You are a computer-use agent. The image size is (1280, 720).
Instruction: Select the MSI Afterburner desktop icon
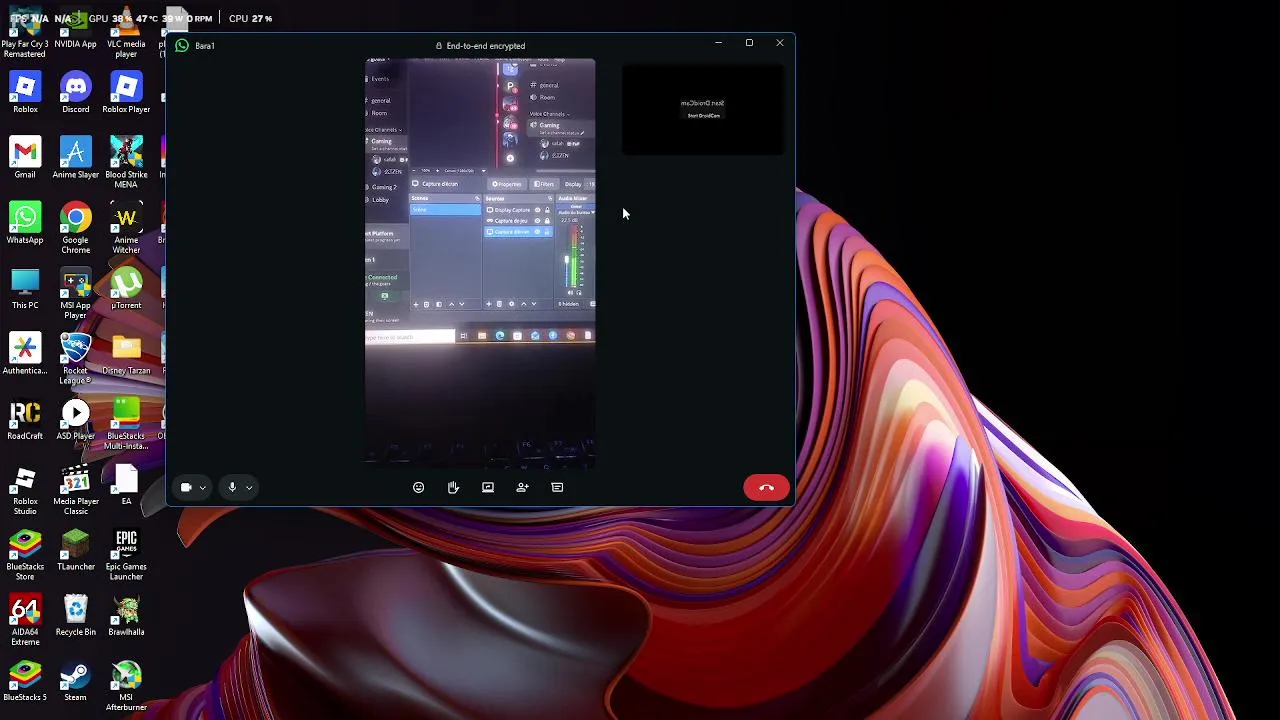pyautogui.click(x=126, y=685)
